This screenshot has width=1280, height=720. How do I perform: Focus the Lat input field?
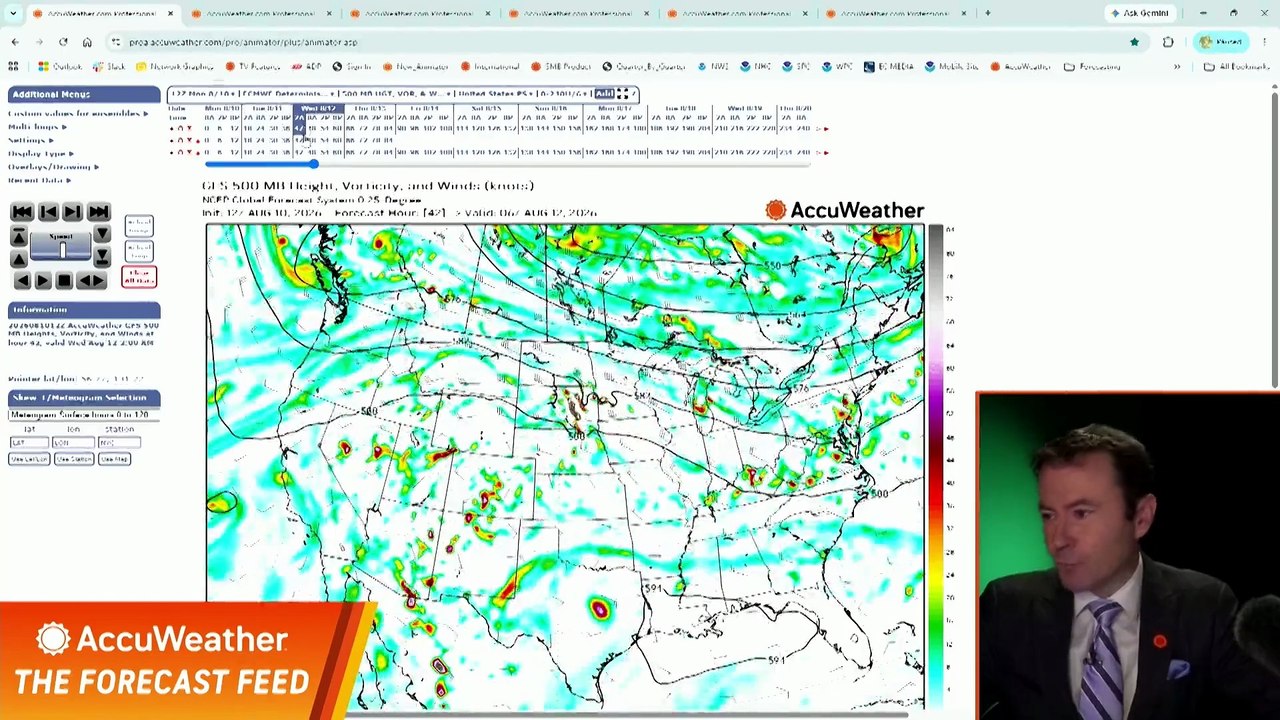click(29, 442)
